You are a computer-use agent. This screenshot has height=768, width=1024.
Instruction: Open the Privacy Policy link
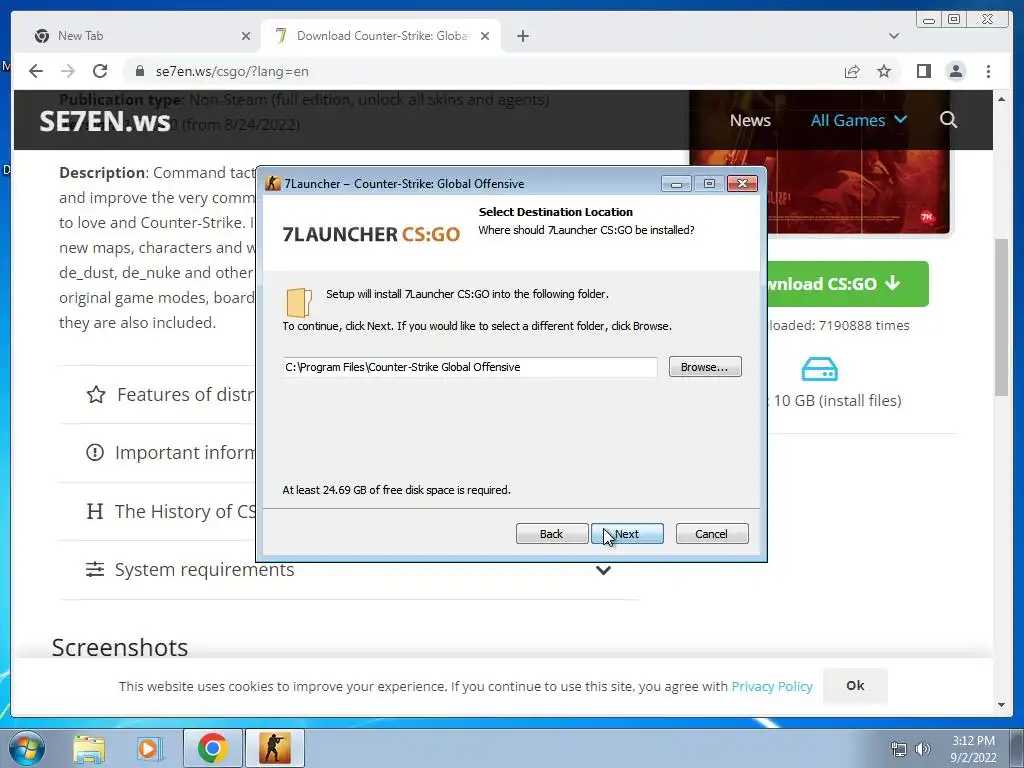[x=772, y=686]
